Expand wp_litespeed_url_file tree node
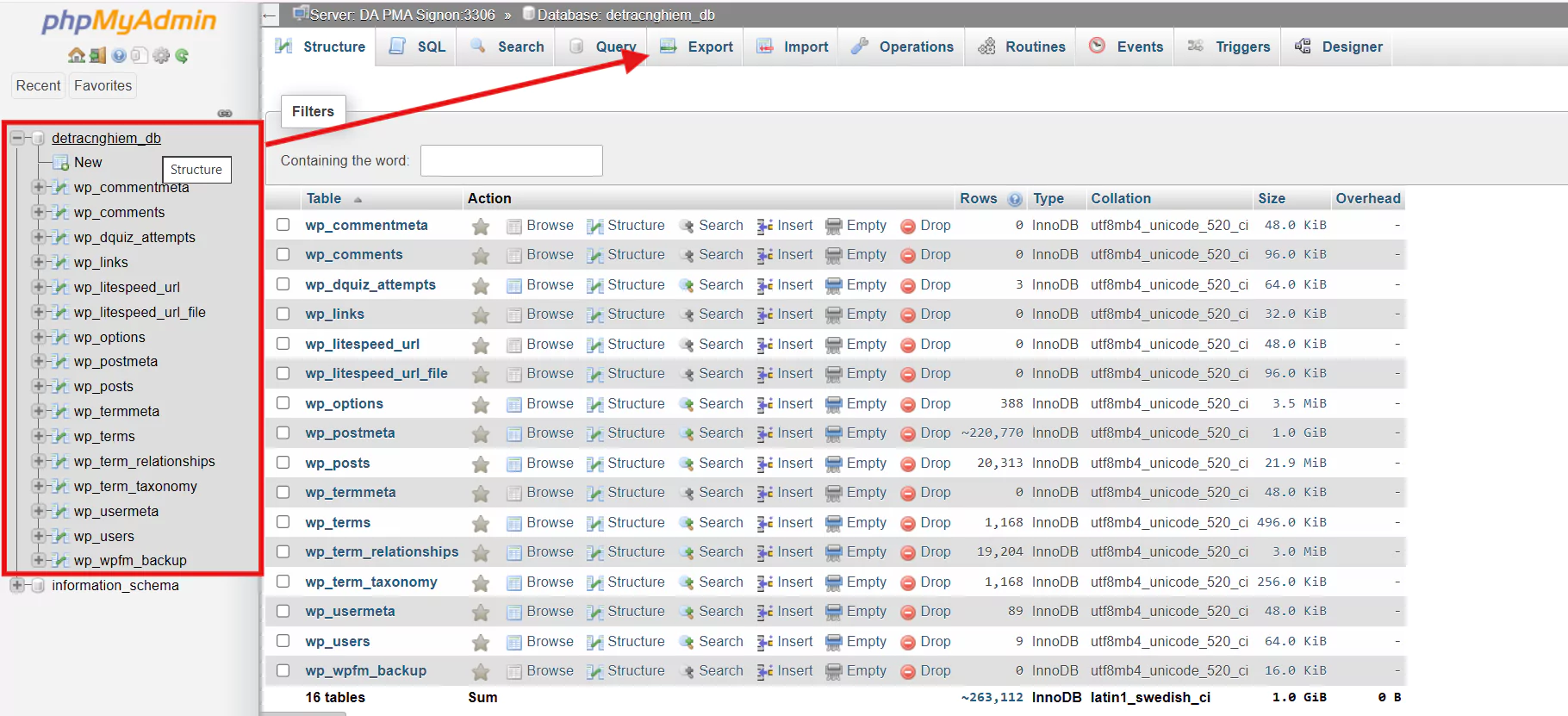Screen dimensions: 1568x716 [x=38, y=312]
